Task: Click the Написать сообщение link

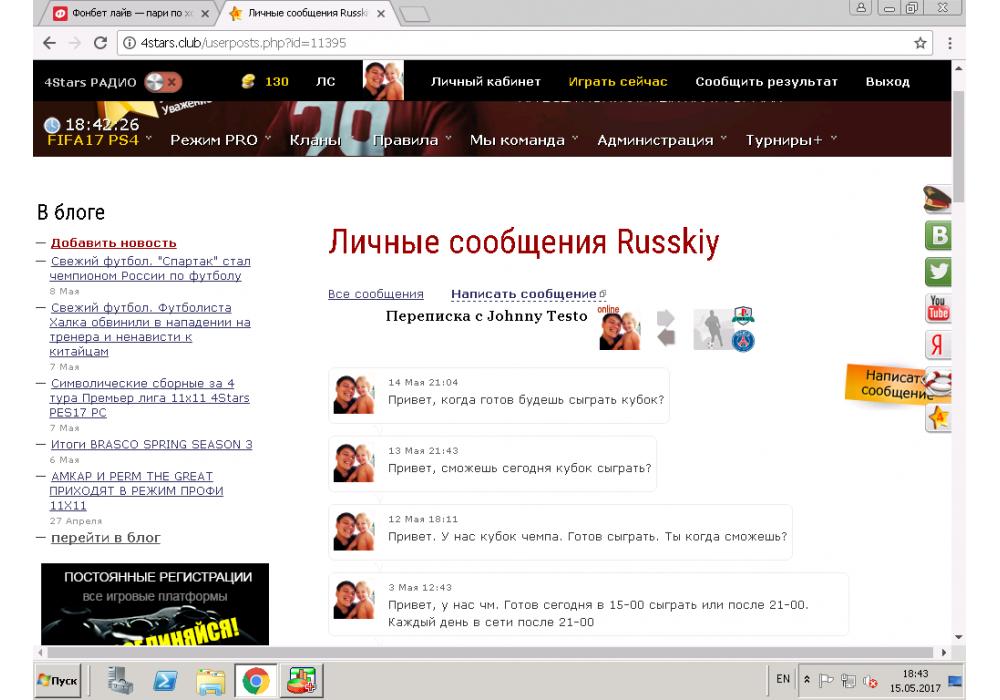Action: (x=525, y=294)
